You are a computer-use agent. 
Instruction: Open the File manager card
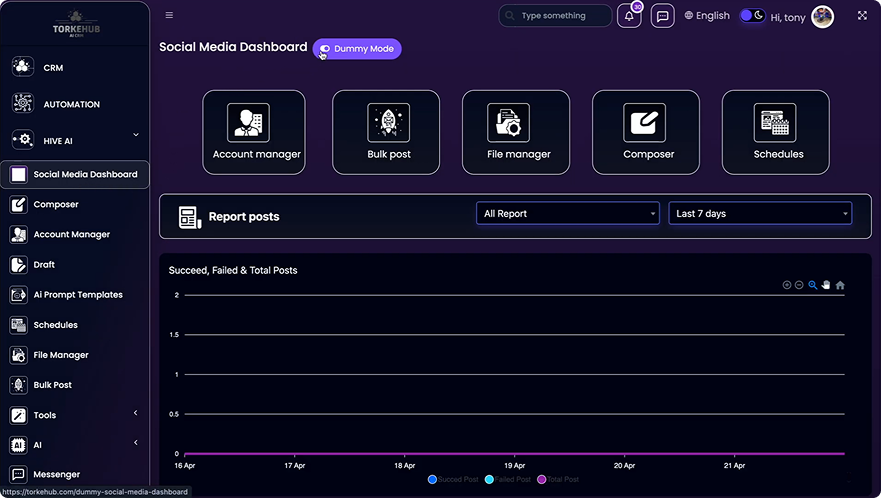pyautogui.click(x=516, y=131)
